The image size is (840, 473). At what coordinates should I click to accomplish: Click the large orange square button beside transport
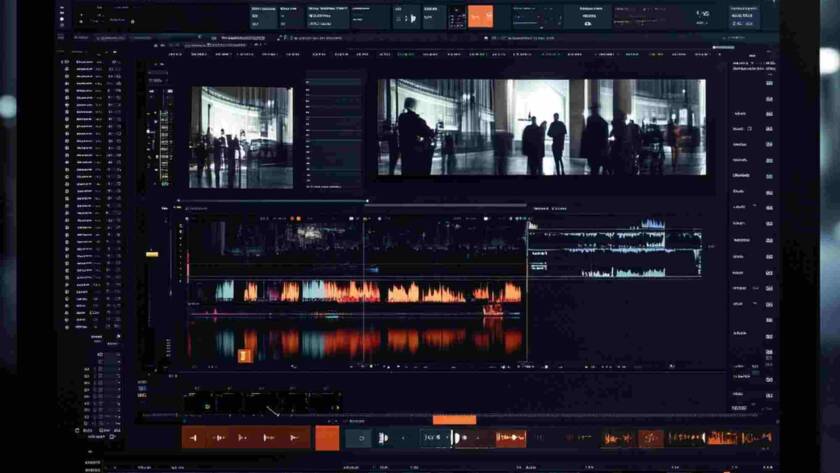[327, 438]
